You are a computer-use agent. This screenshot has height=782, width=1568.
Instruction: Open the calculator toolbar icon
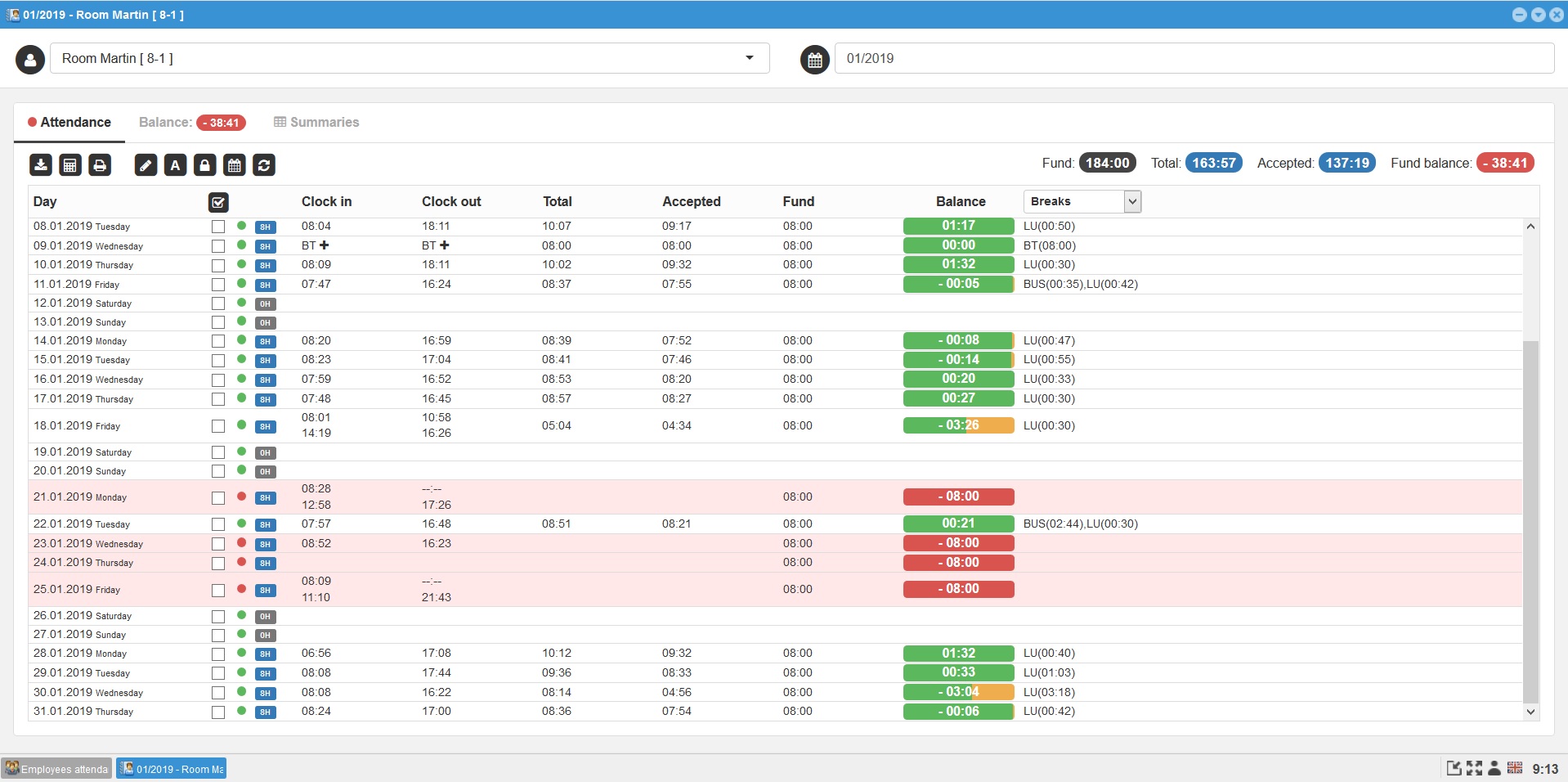pyautogui.click(x=70, y=165)
